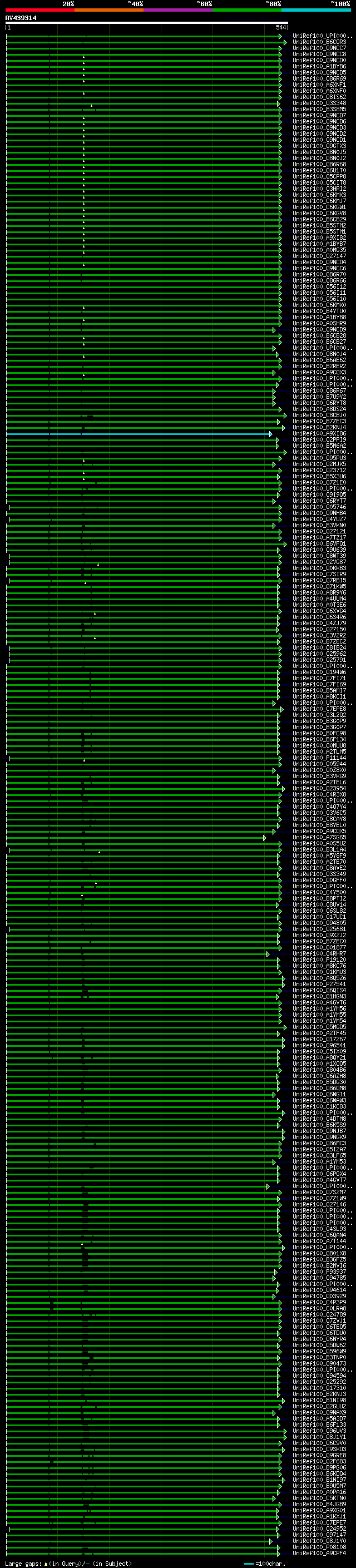Screen dimensions: 356x1568
Task: Open hit UniRef100_A6XNF1
Action: tap(319, 85)
